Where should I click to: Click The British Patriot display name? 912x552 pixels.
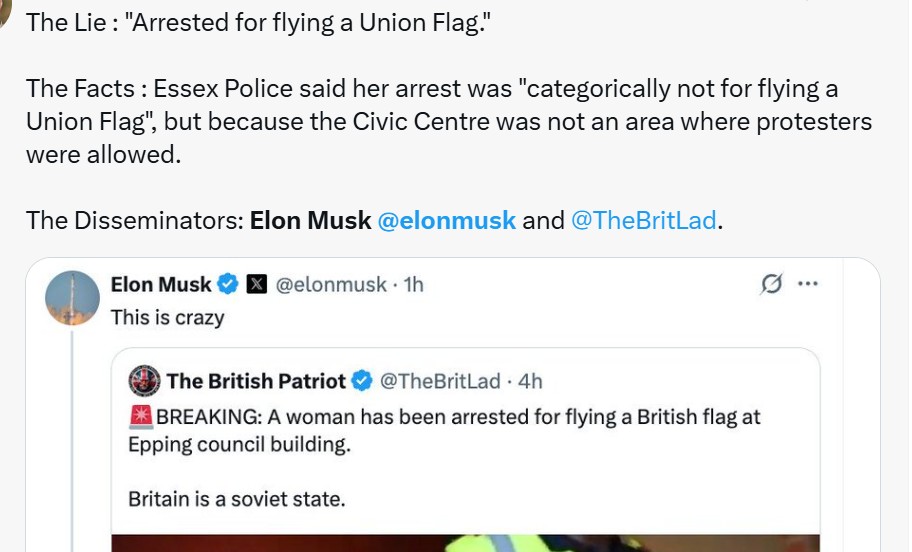[256, 381]
